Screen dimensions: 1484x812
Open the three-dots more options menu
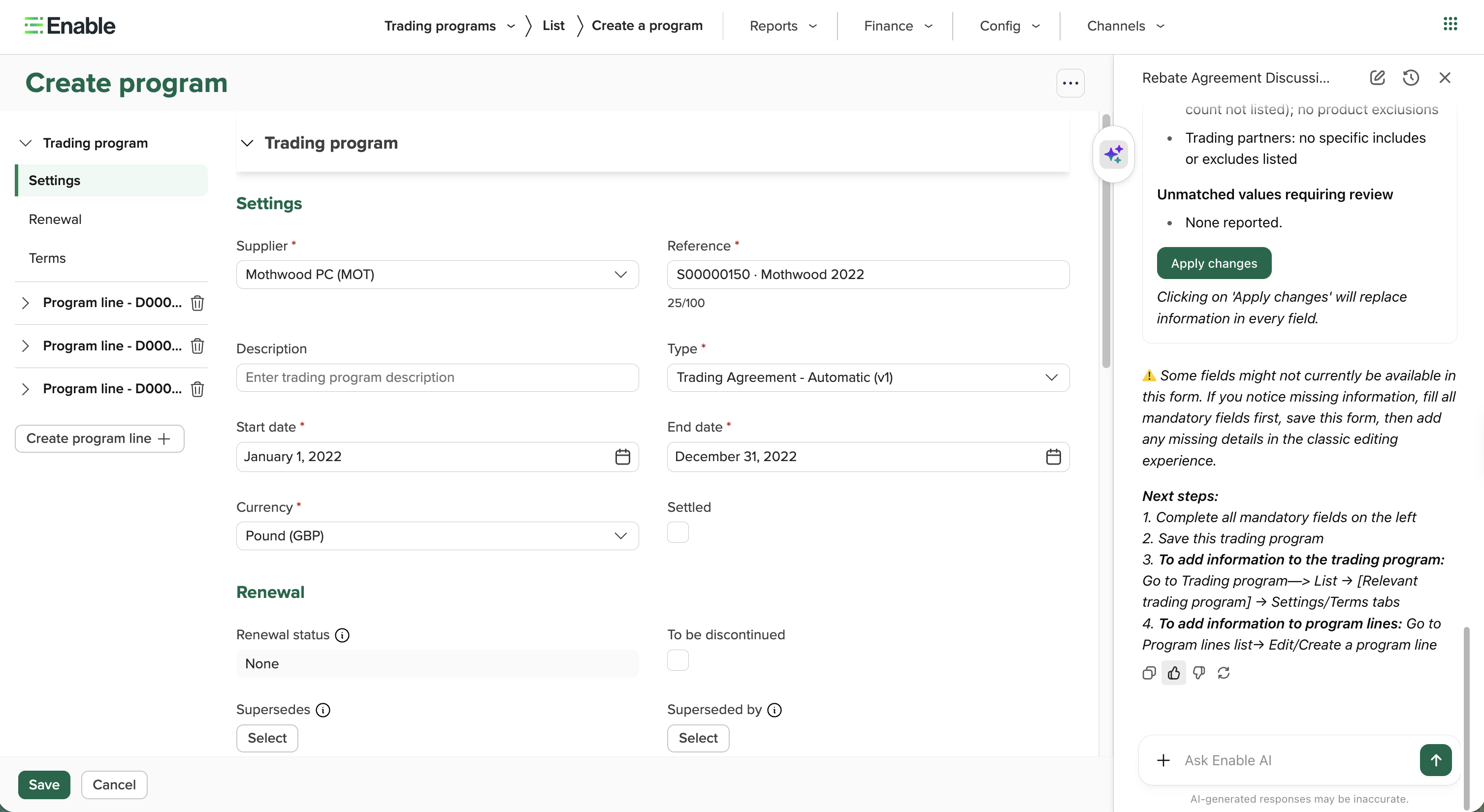[1070, 84]
